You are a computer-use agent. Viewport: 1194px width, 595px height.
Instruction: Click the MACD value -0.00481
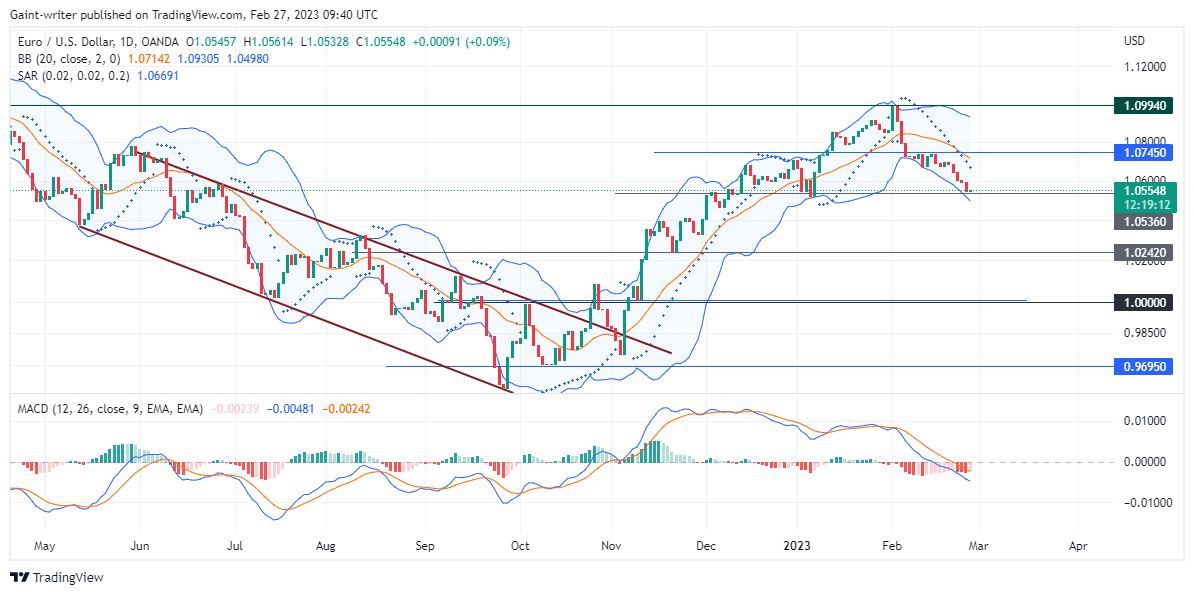(291, 409)
